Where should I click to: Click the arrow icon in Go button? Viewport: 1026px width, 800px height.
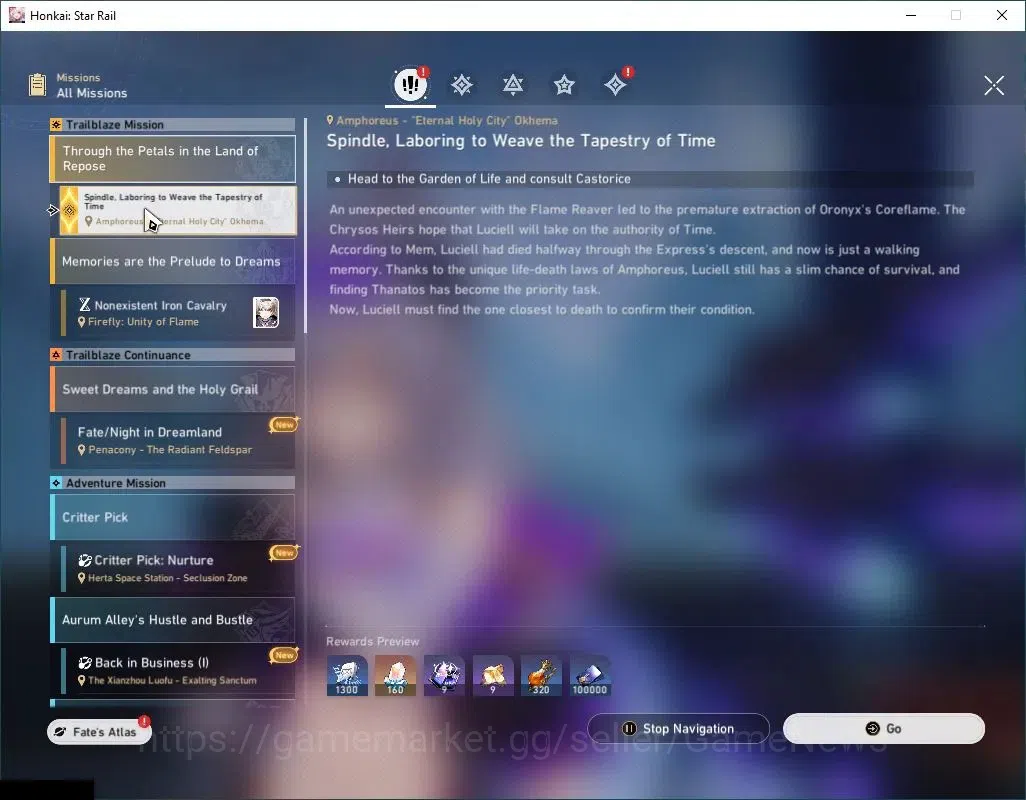tap(872, 728)
